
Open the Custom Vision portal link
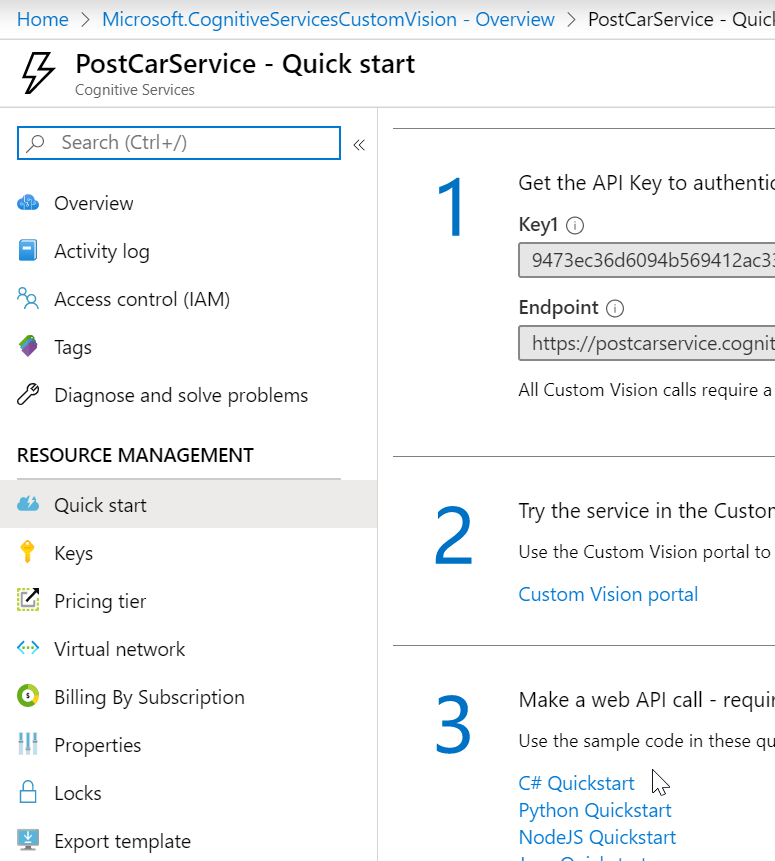coord(608,594)
